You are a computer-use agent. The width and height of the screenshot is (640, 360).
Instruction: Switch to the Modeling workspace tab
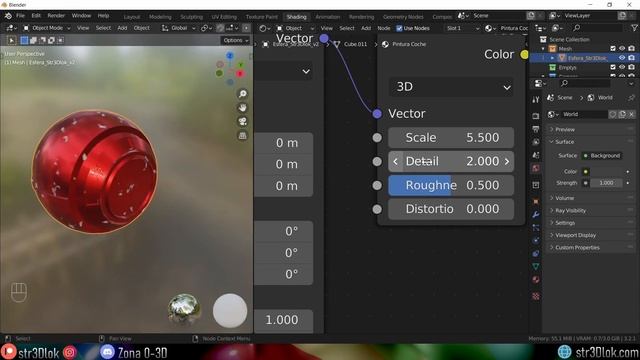[x=160, y=17]
